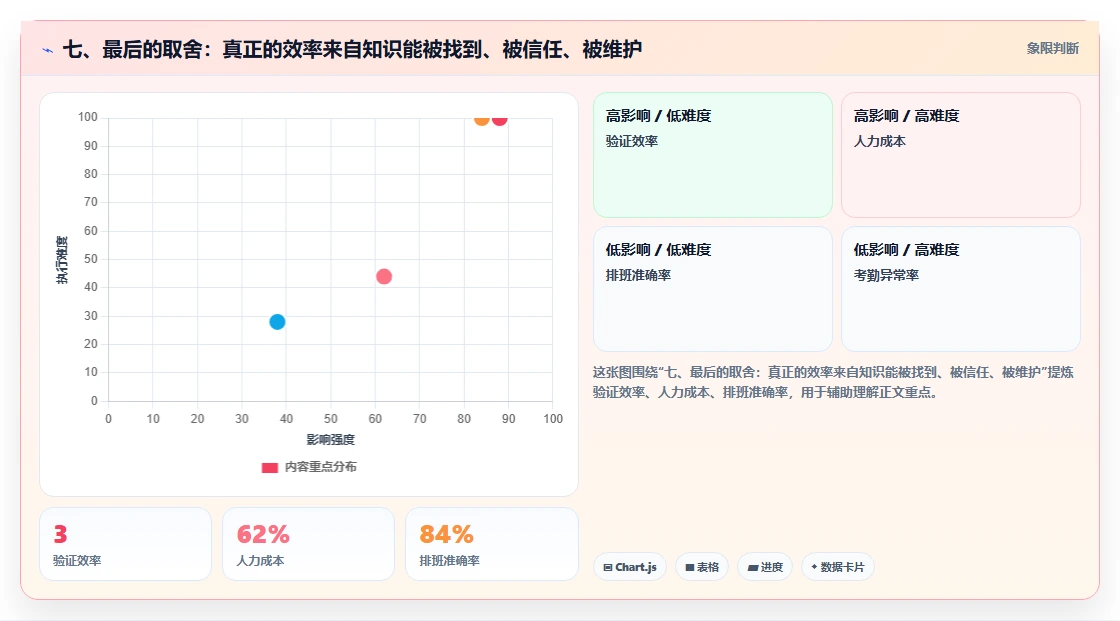Click the red data point near 88
Viewport: 1120px width, 621px height.
[x=499, y=119]
